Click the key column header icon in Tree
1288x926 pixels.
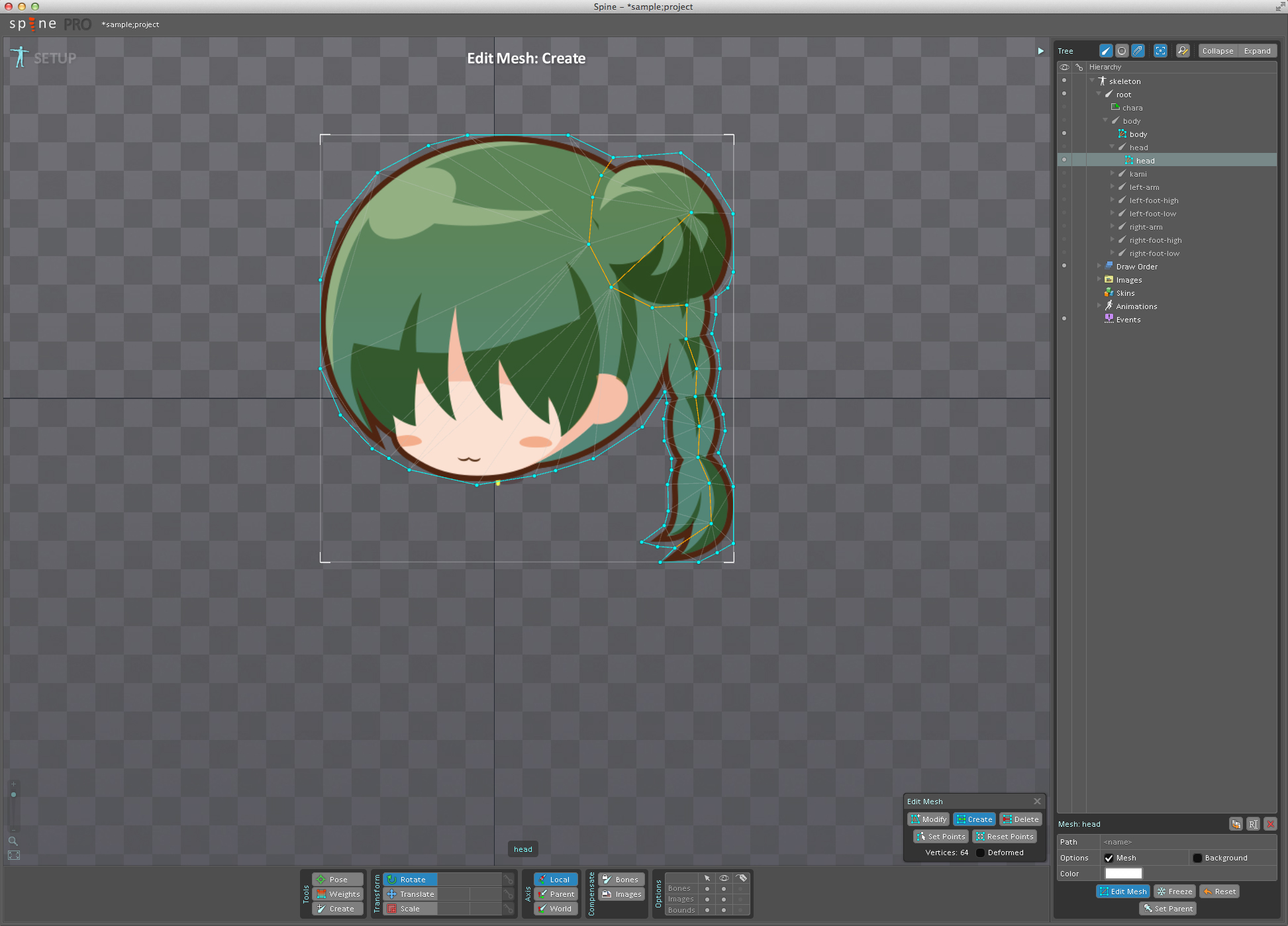[1079, 67]
